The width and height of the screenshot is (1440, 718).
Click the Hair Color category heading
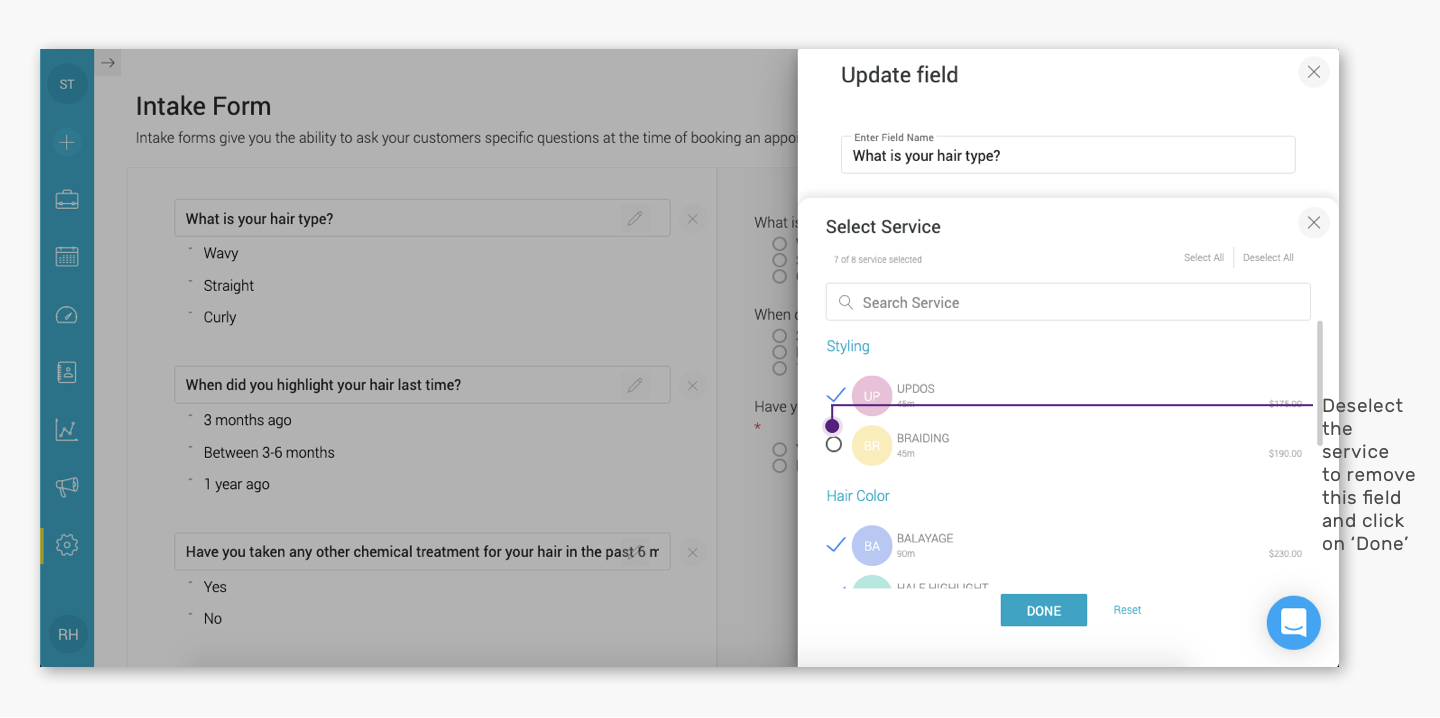click(x=858, y=496)
